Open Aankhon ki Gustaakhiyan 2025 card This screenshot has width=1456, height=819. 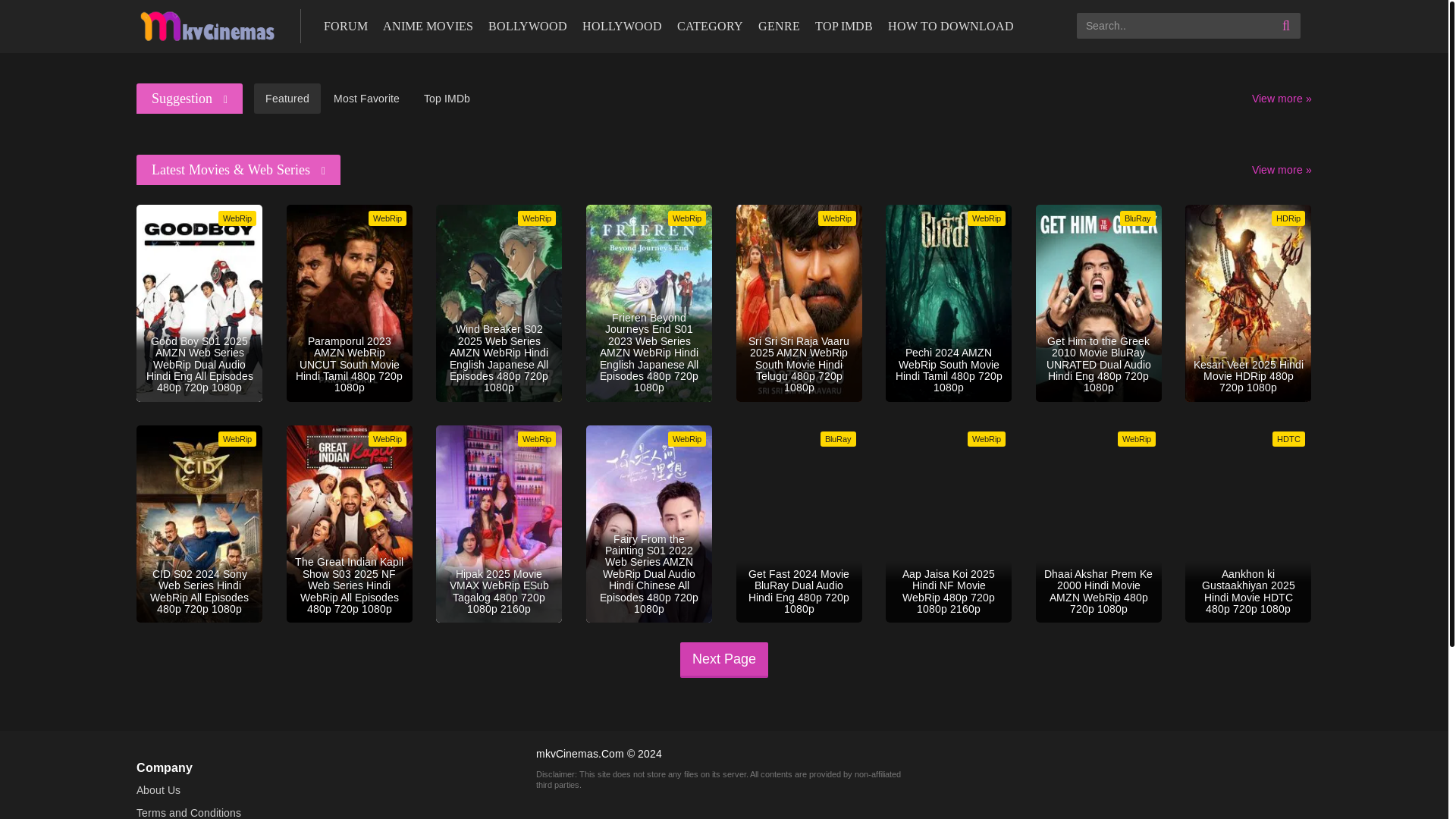coord(1248,524)
